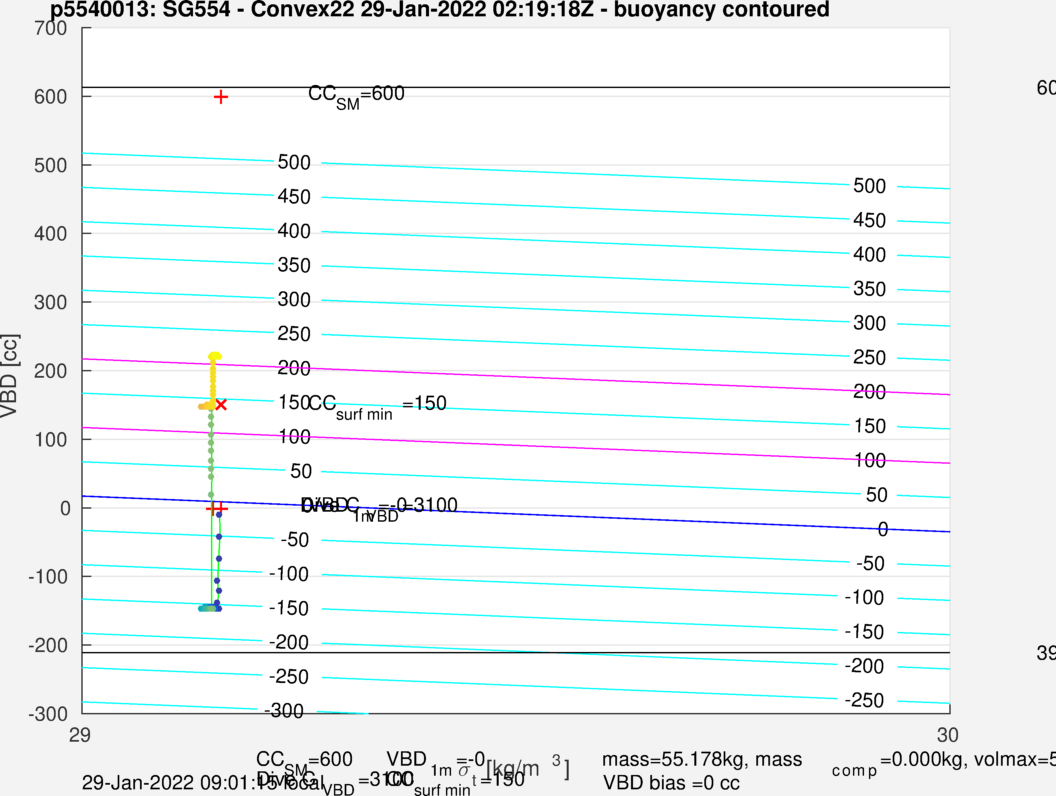Image resolution: width=1056 pixels, height=796 pixels.
Task: Select the 'VBD [cc]' y-axis label
Action: [x=9, y=376]
